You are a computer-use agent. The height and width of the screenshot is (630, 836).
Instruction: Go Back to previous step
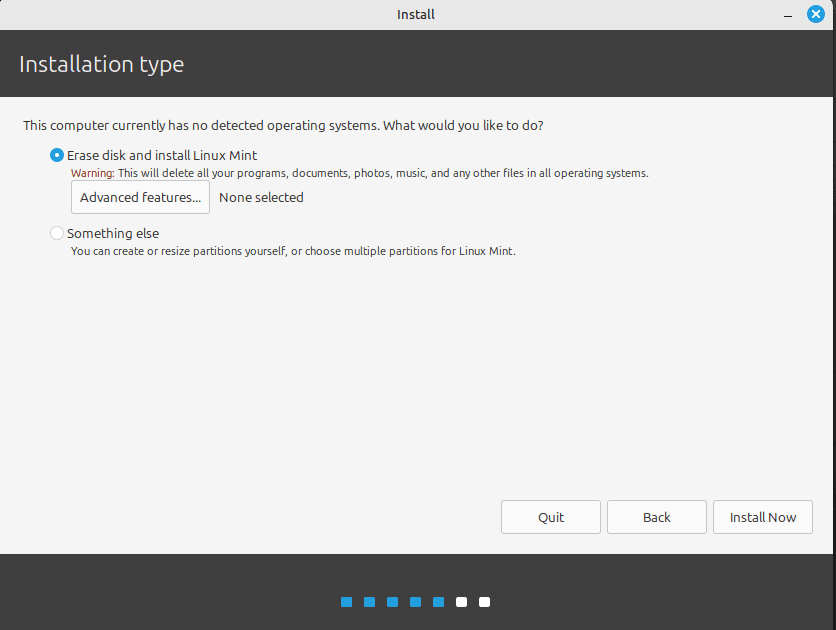(x=657, y=517)
